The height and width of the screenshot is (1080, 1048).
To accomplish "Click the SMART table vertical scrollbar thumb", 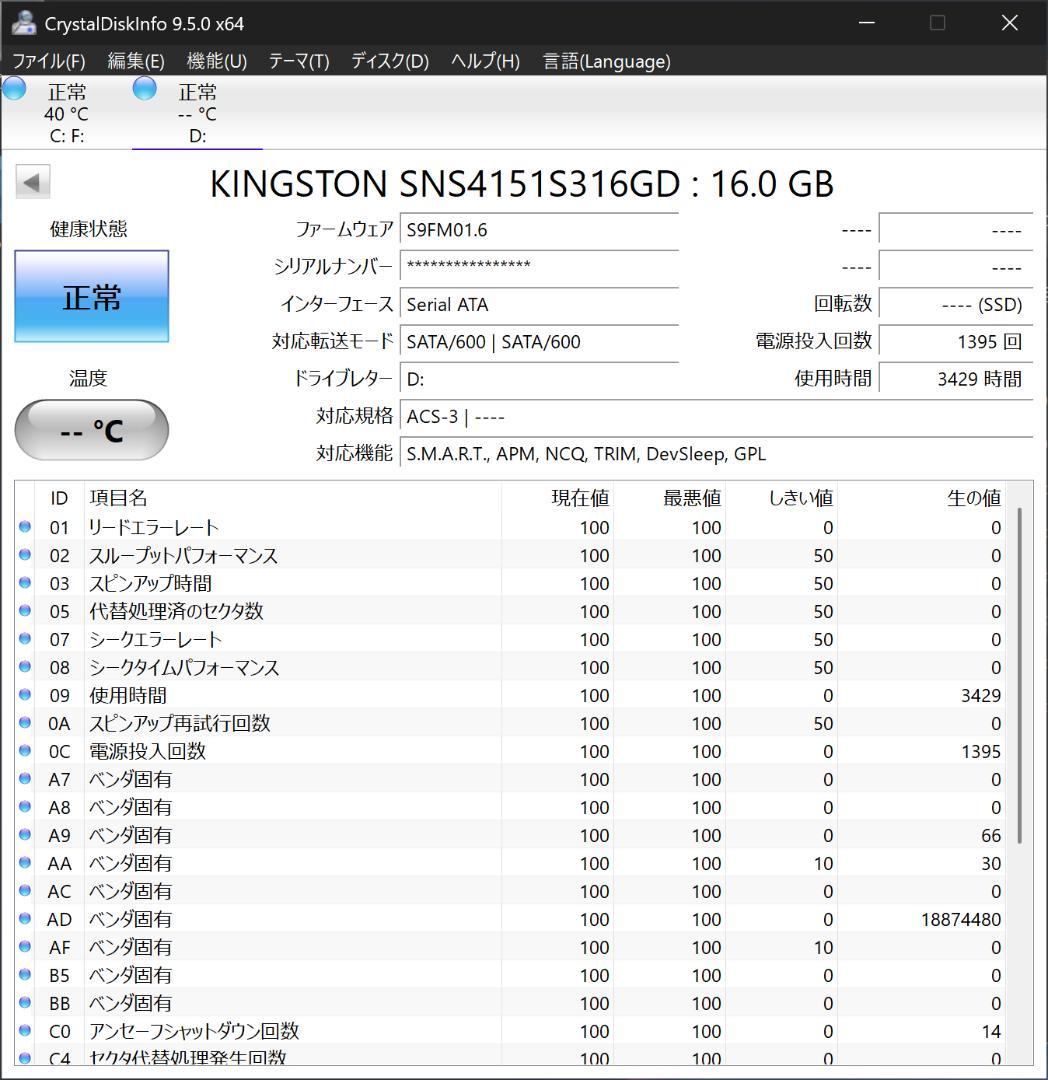I will point(1020,675).
